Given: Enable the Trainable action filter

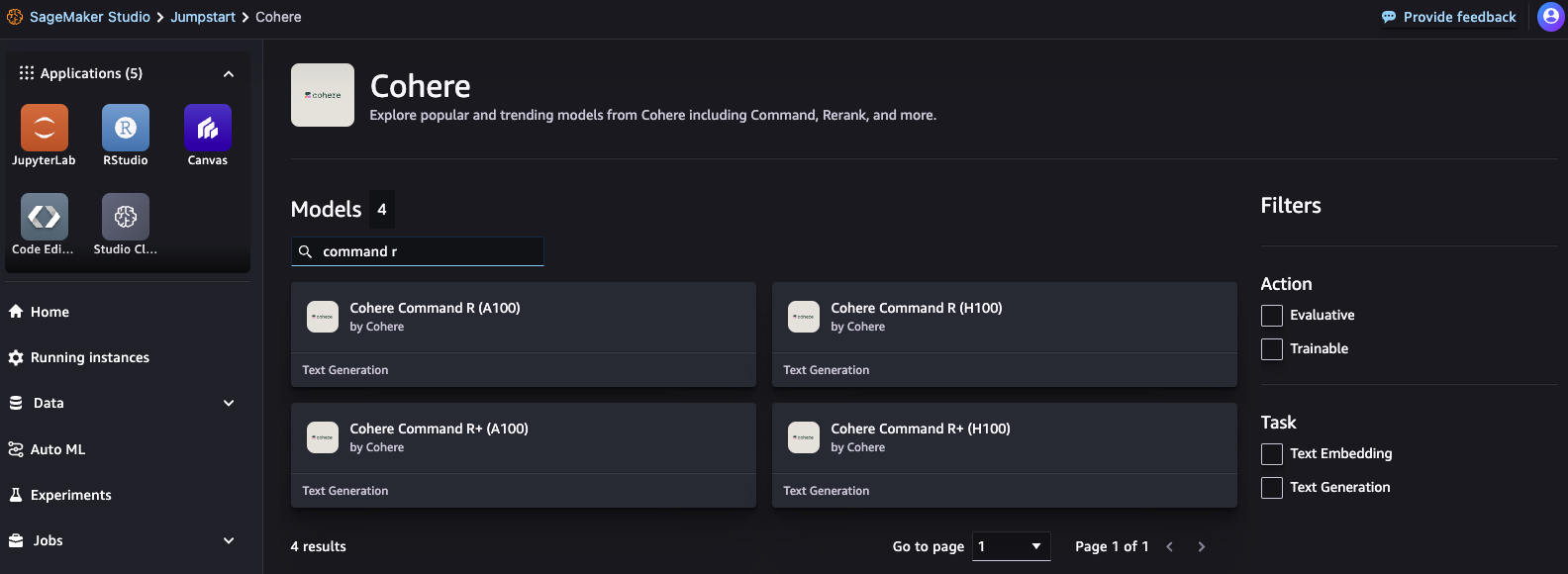Looking at the screenshot, I should click(x=1272, y=349).
